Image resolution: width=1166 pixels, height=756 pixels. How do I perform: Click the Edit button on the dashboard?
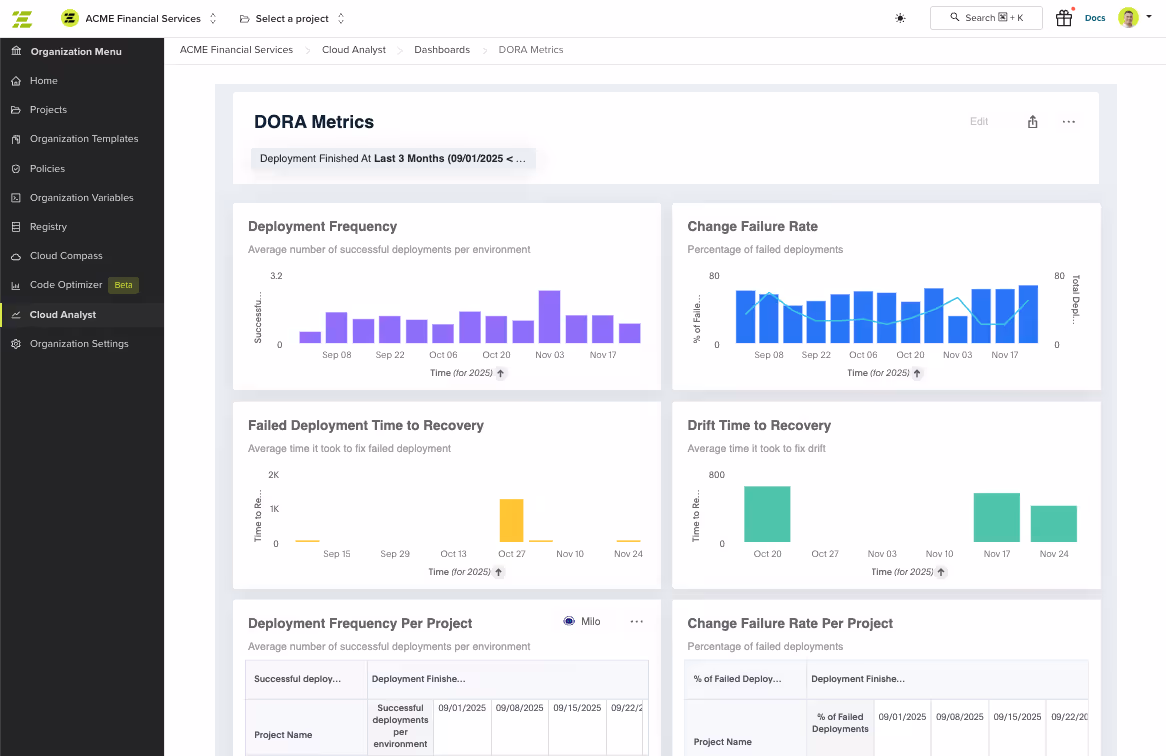coord(978,121)
